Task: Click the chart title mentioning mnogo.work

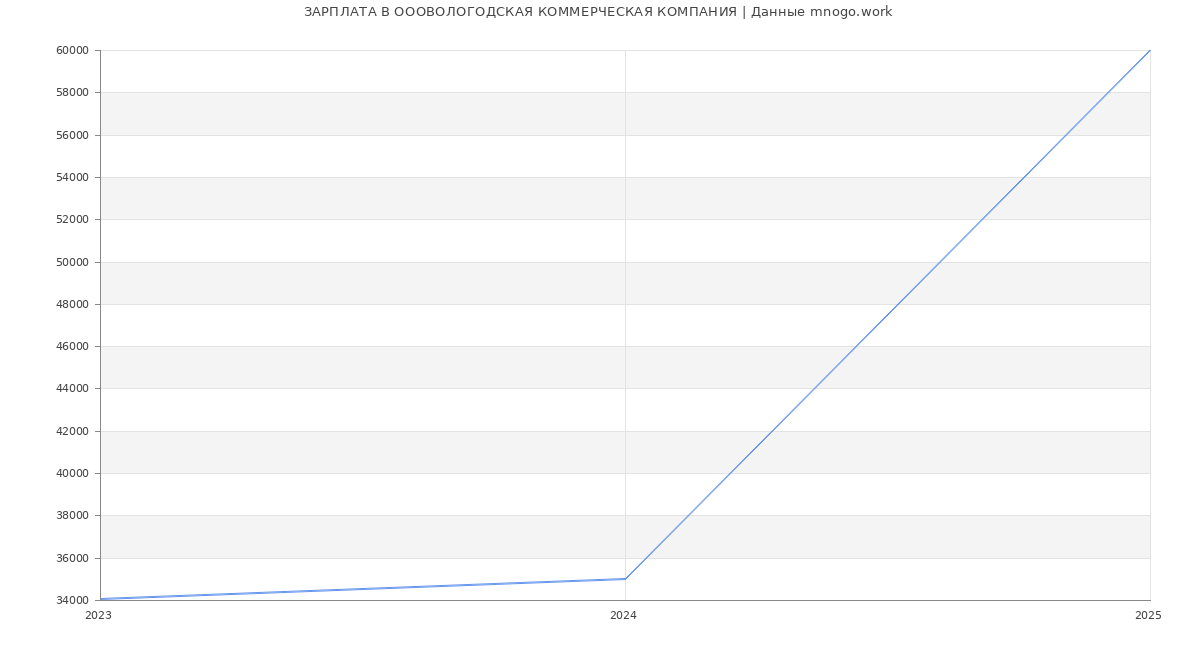Action: pyautogui.click(x=598, y=12)
